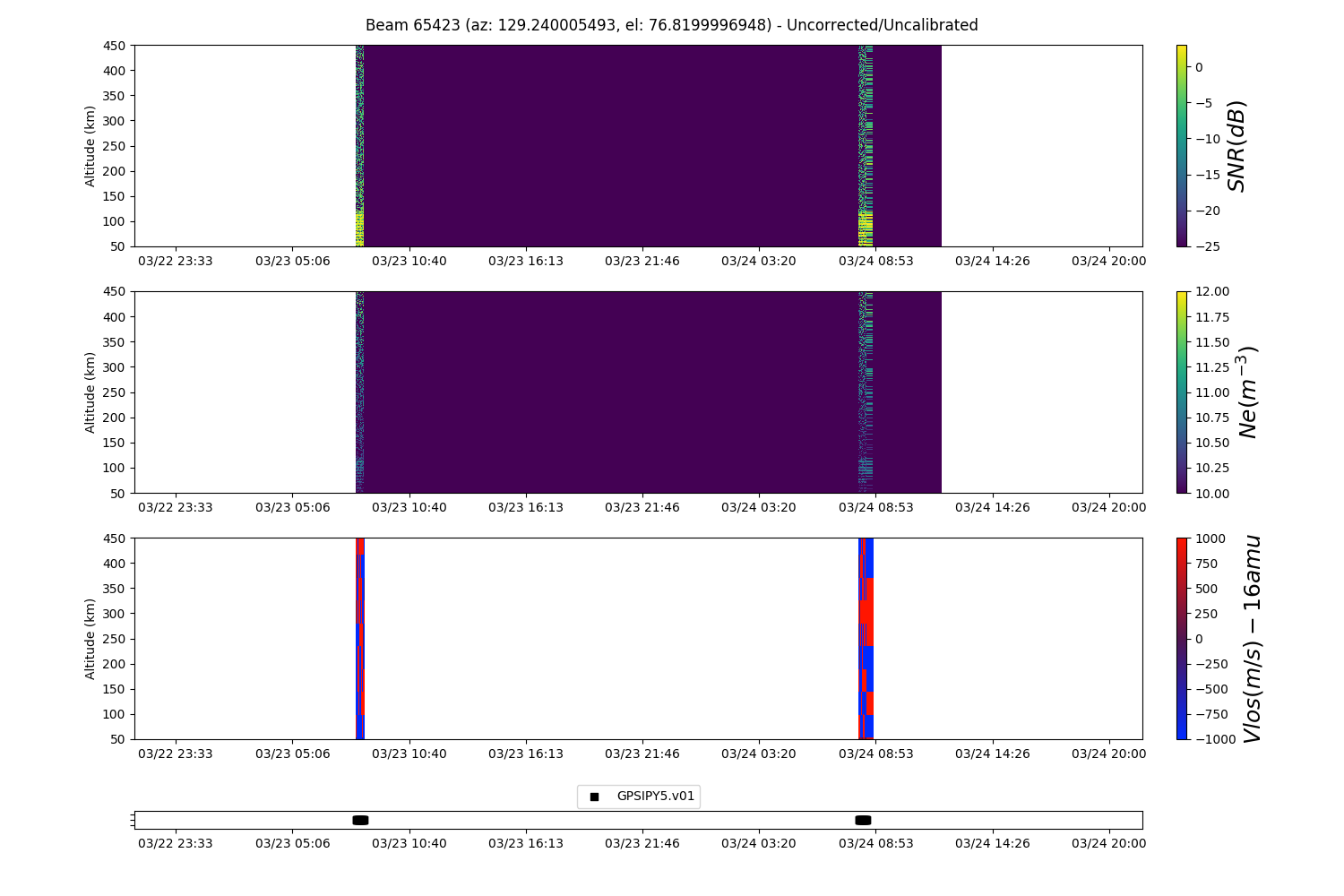Click the Beam 65423 plot title
1344x896 pixels.
tap(671, 25)
